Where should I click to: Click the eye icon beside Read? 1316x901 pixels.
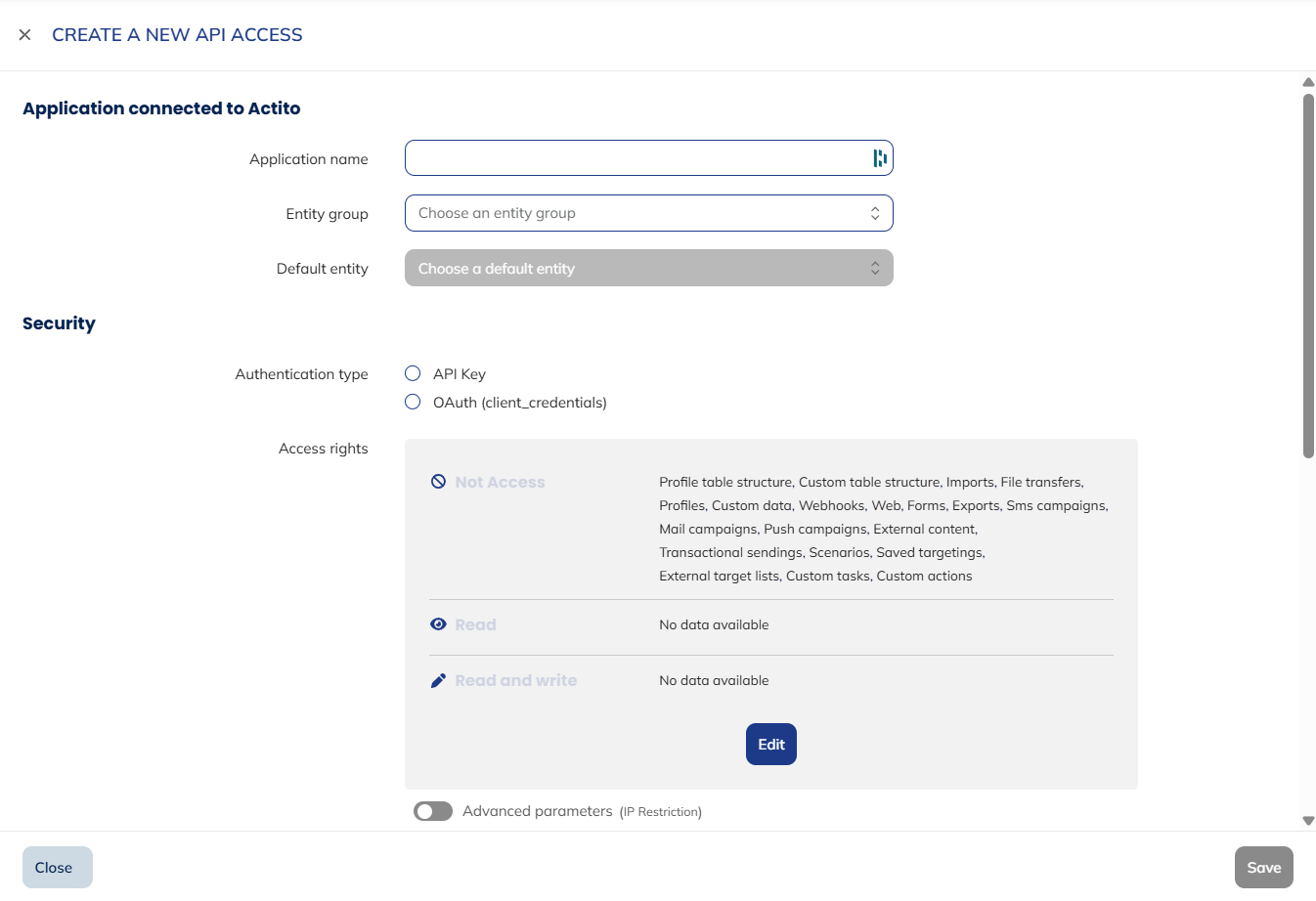coord(438,623)
